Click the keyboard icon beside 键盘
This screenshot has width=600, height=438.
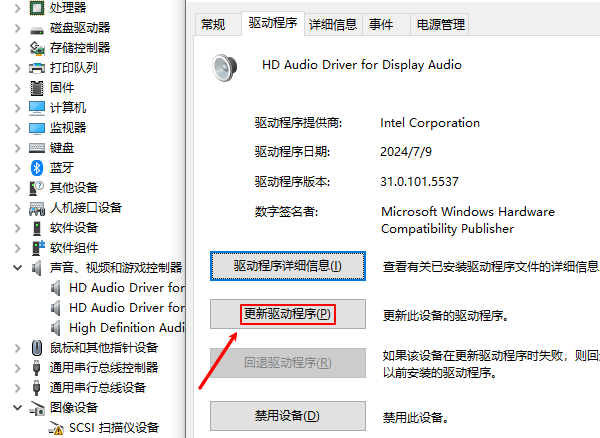tap(37, 147)
